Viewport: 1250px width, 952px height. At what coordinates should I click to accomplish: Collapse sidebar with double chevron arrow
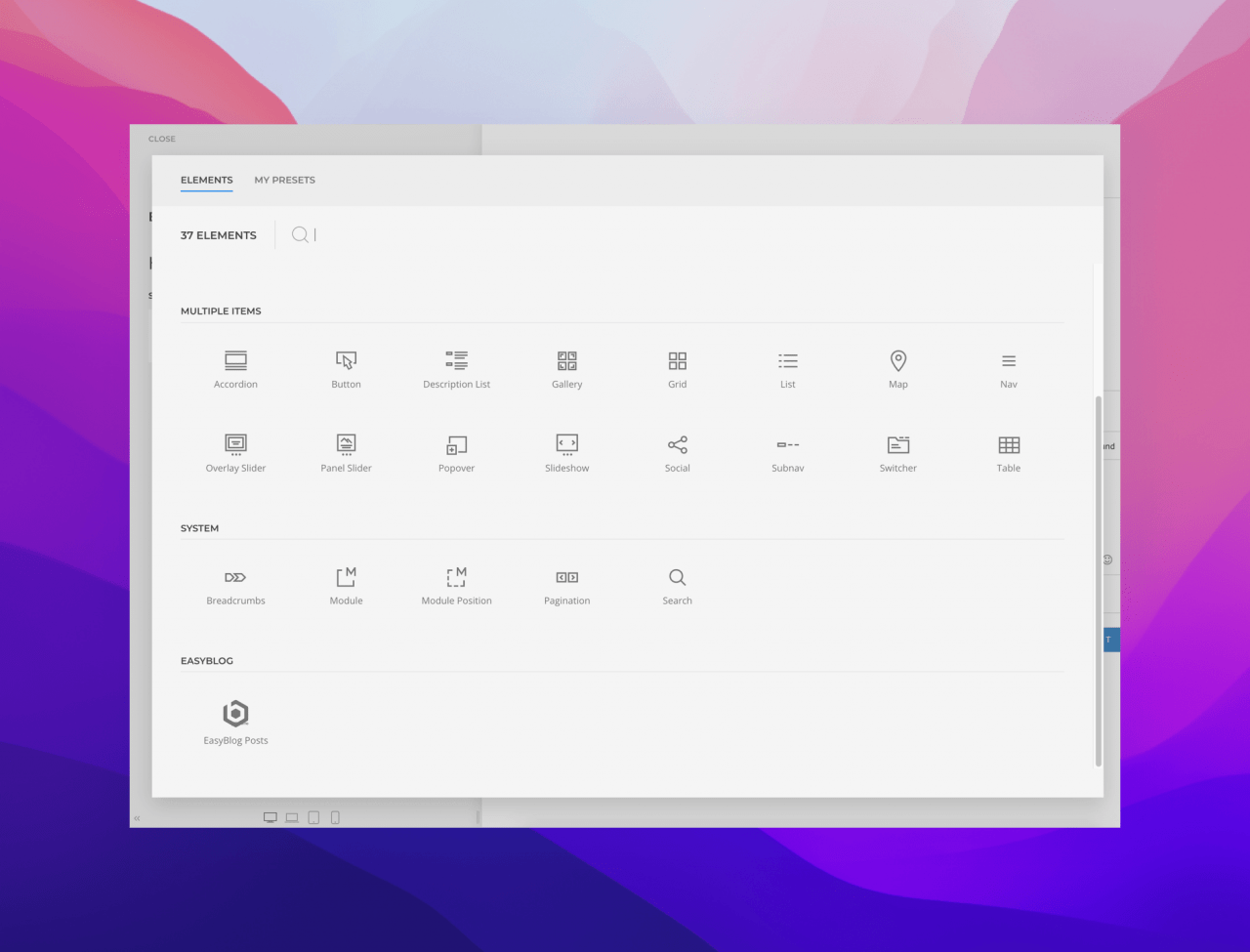pos(138,818)
